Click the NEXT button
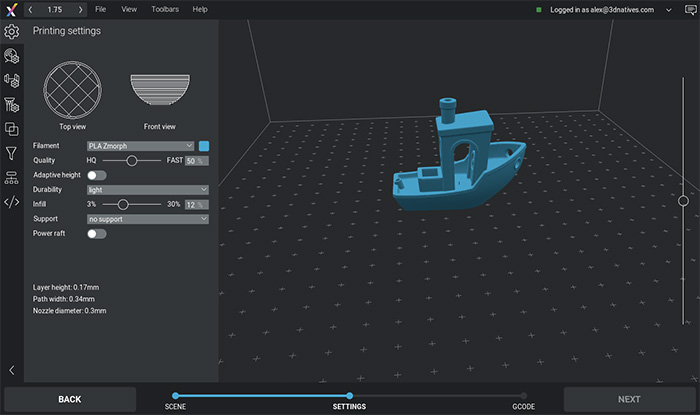Image resolution: width=700 pixels, height=415 pixels. [x=629, y=399]
